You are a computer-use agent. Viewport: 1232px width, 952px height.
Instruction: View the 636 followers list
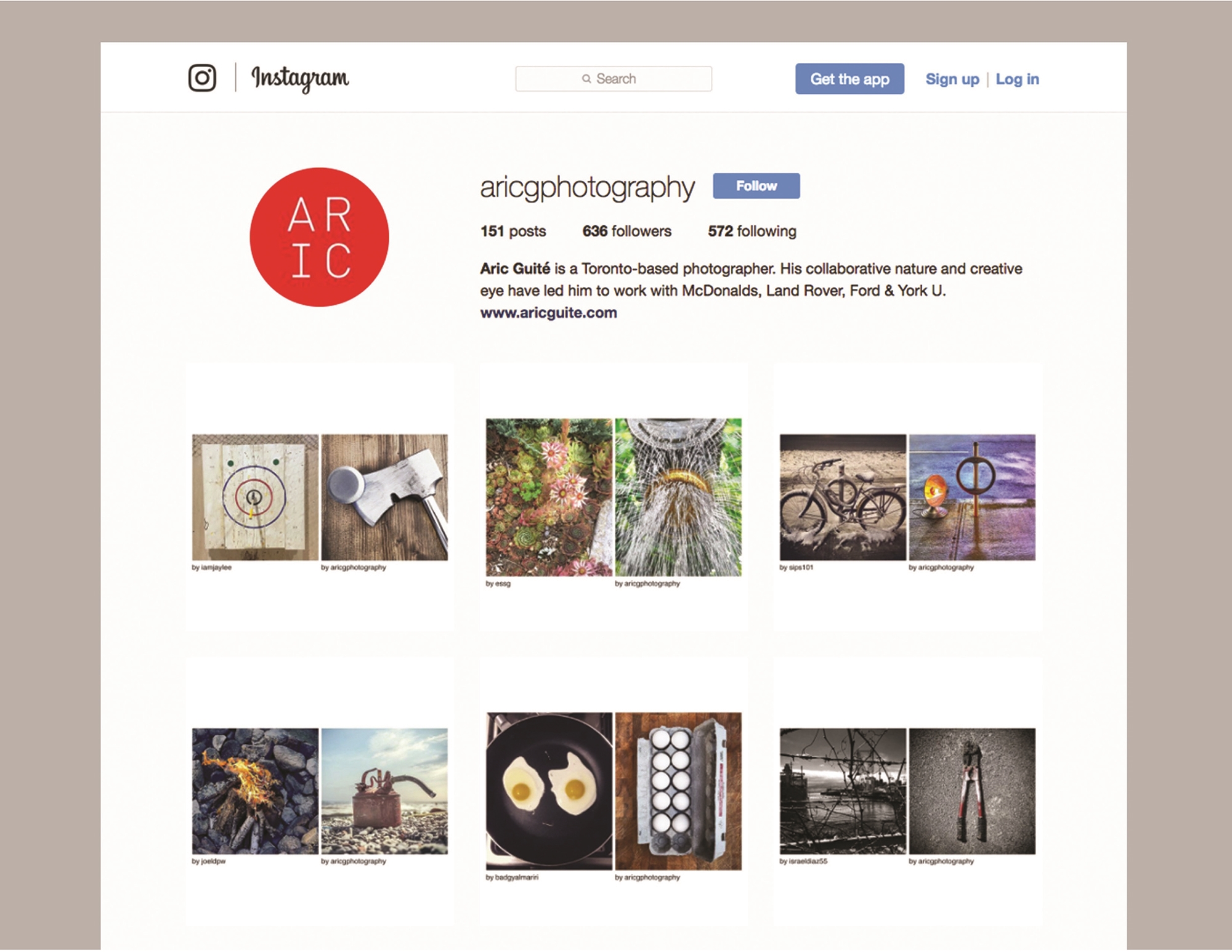[x=626, y=231]
